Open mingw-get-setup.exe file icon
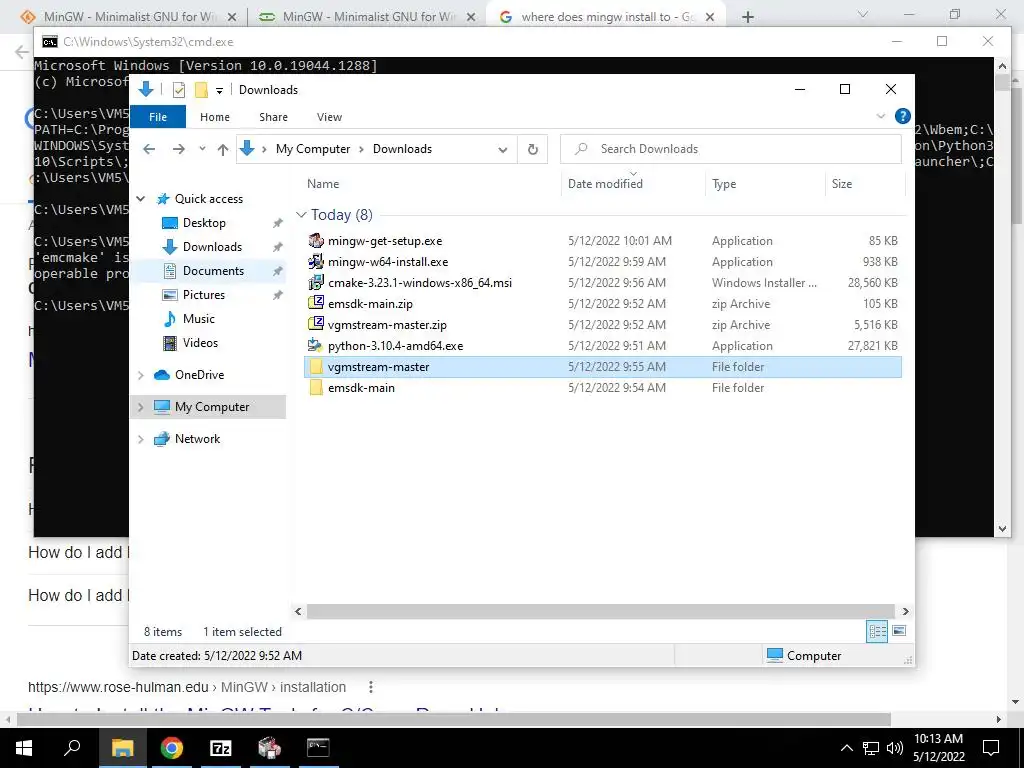The image size is (1024, 768). [x=316, y=240]
